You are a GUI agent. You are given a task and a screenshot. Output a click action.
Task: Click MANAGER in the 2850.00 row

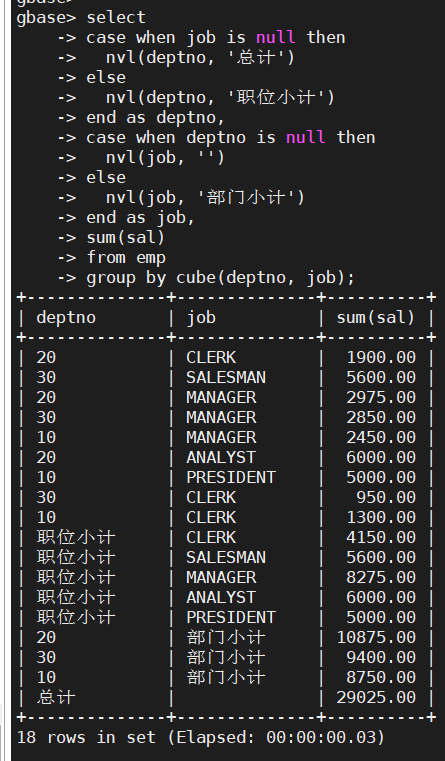coord(221,417)
